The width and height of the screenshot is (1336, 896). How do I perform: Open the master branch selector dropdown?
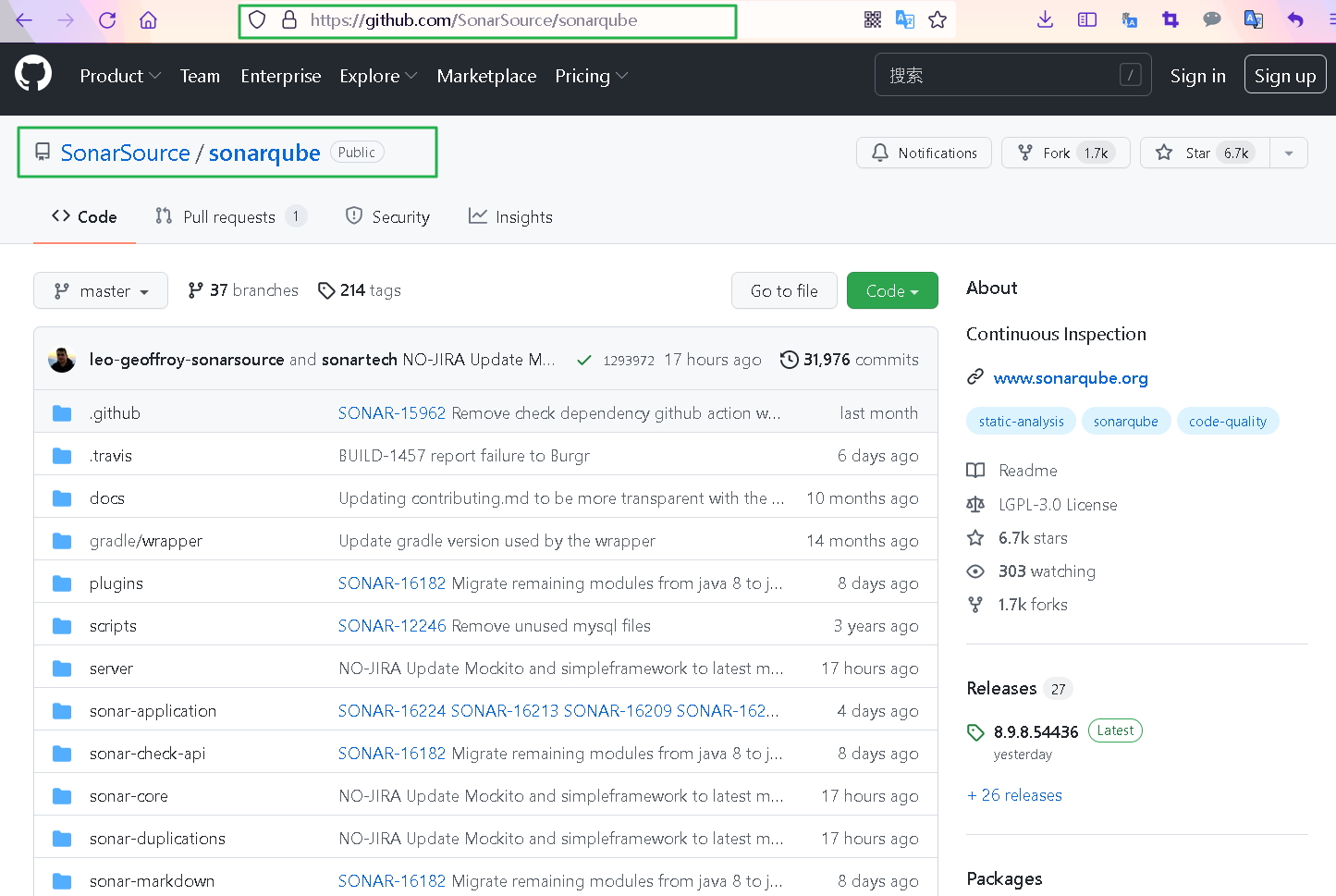point(101,290)
